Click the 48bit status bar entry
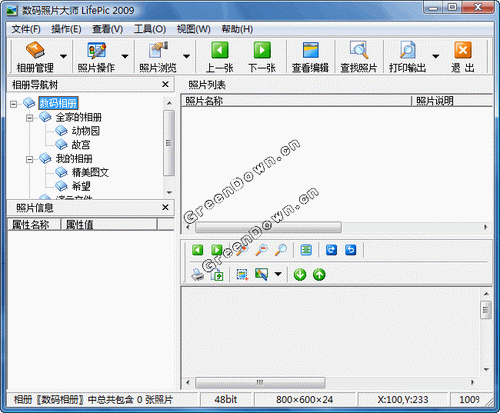Viewport: 500px width, 413px height. [226, 399]
